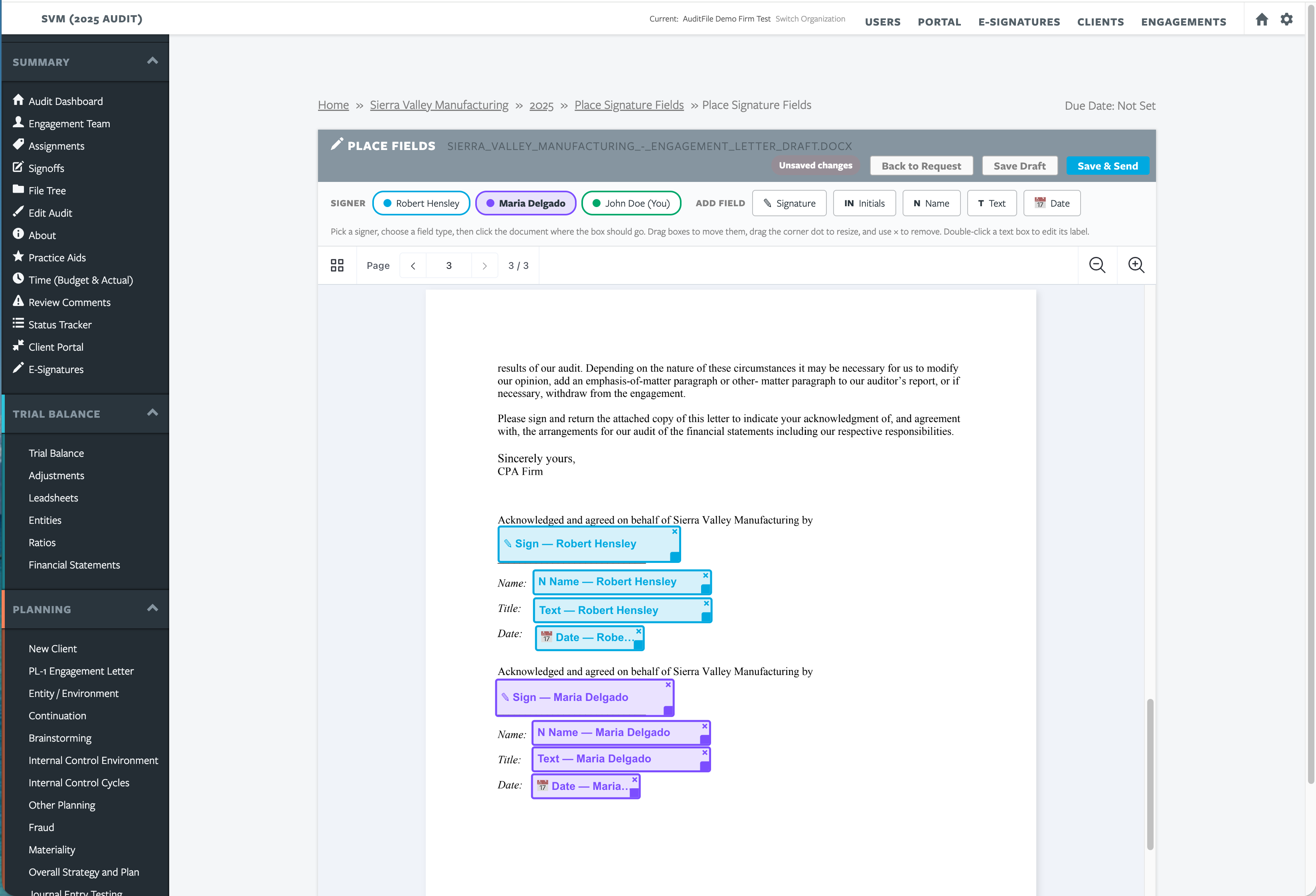Open PL-1 Engagement Letter in Planning
The width and height of the screenshot is (1316, 896).
coord(81,671)
